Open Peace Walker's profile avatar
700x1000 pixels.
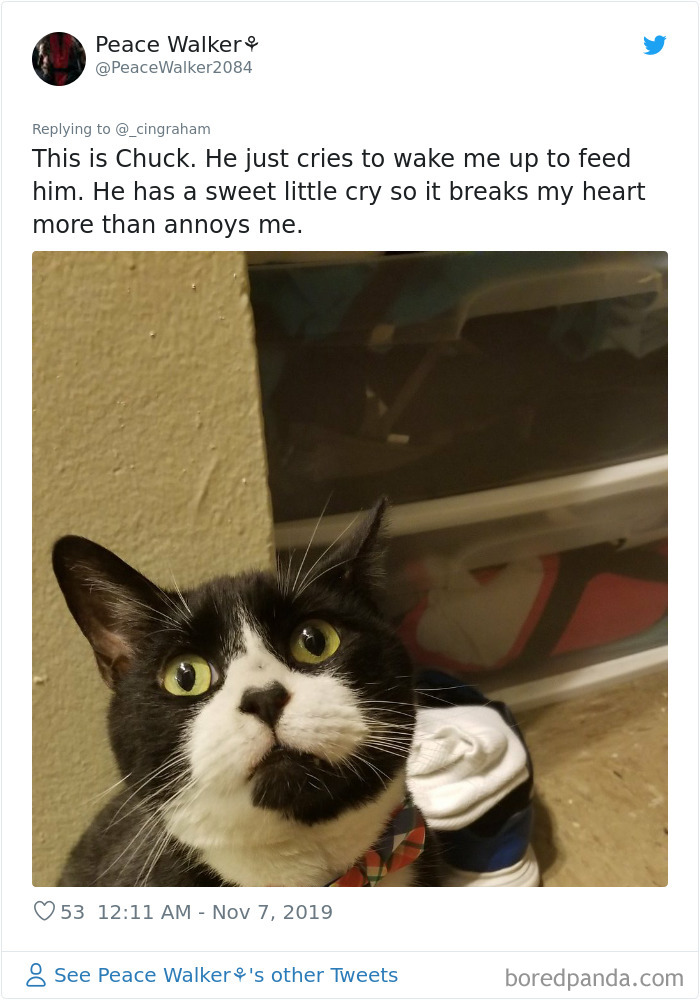tap(59, 59)
